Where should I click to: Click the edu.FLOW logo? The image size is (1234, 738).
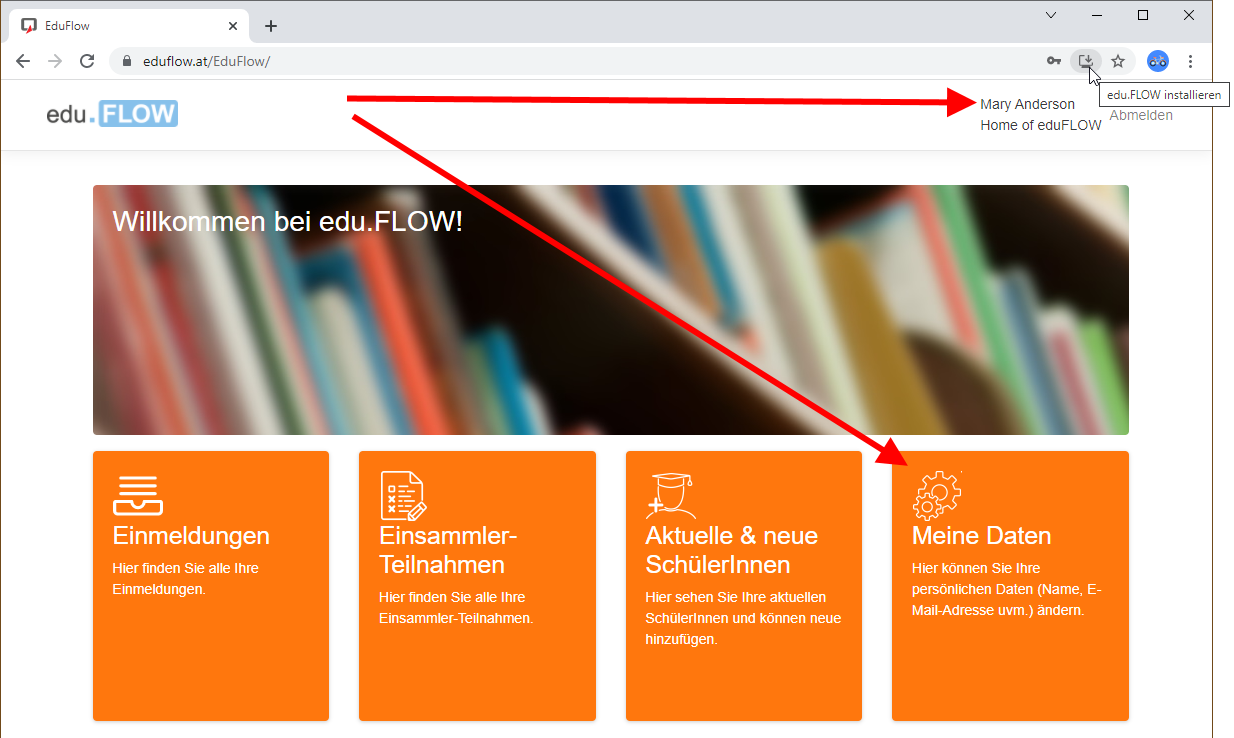[x=112, y=114]
